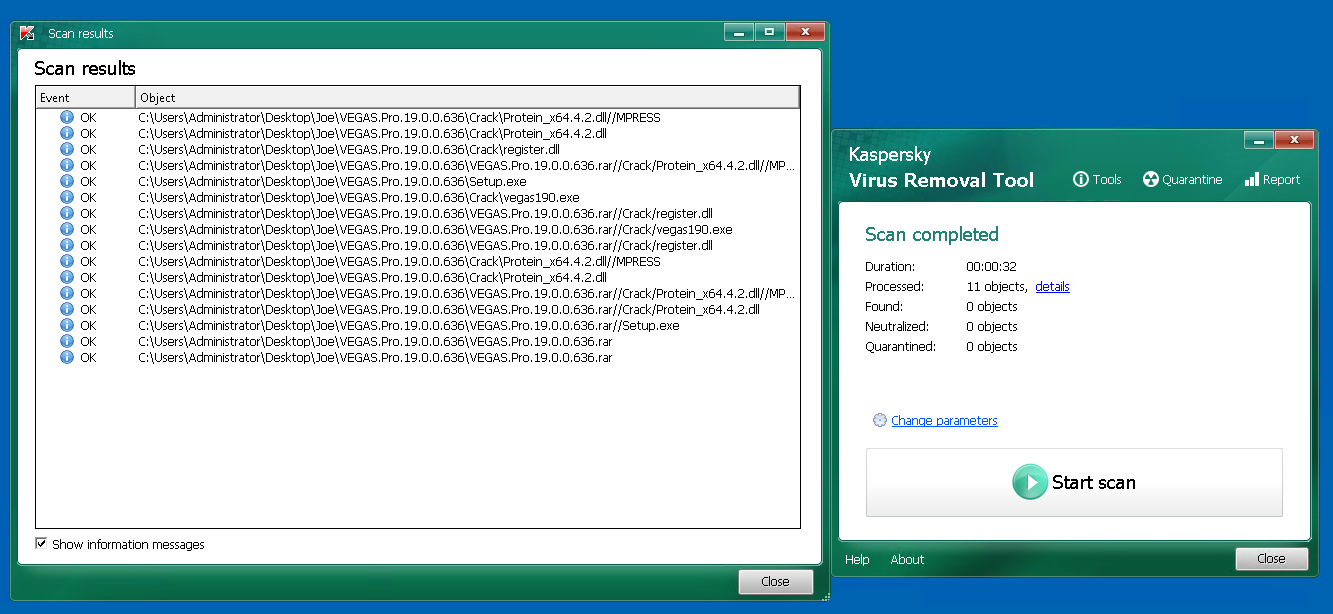Click the Event column header

click(85, 97)
